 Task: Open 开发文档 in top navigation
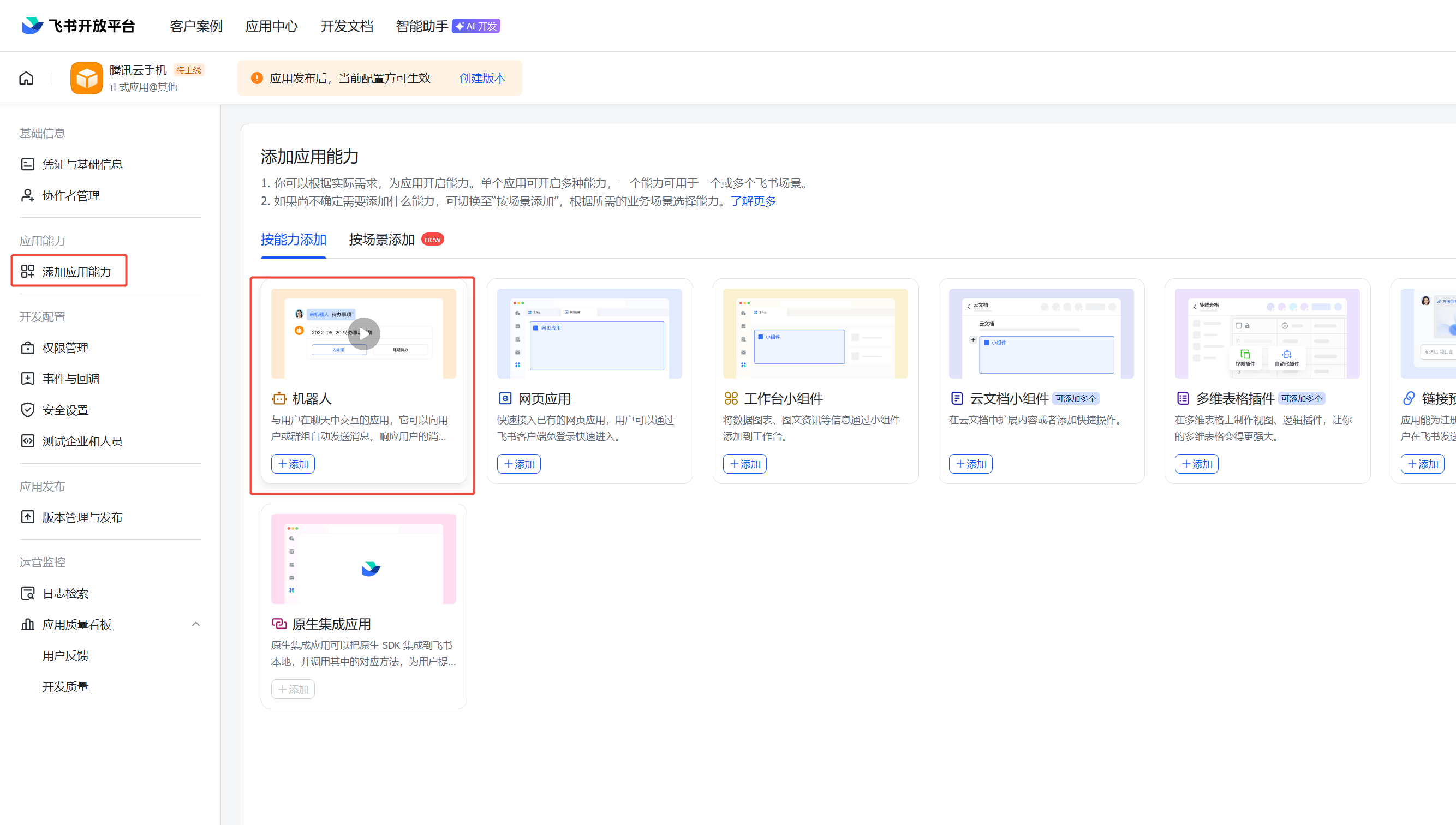point(346,26)
